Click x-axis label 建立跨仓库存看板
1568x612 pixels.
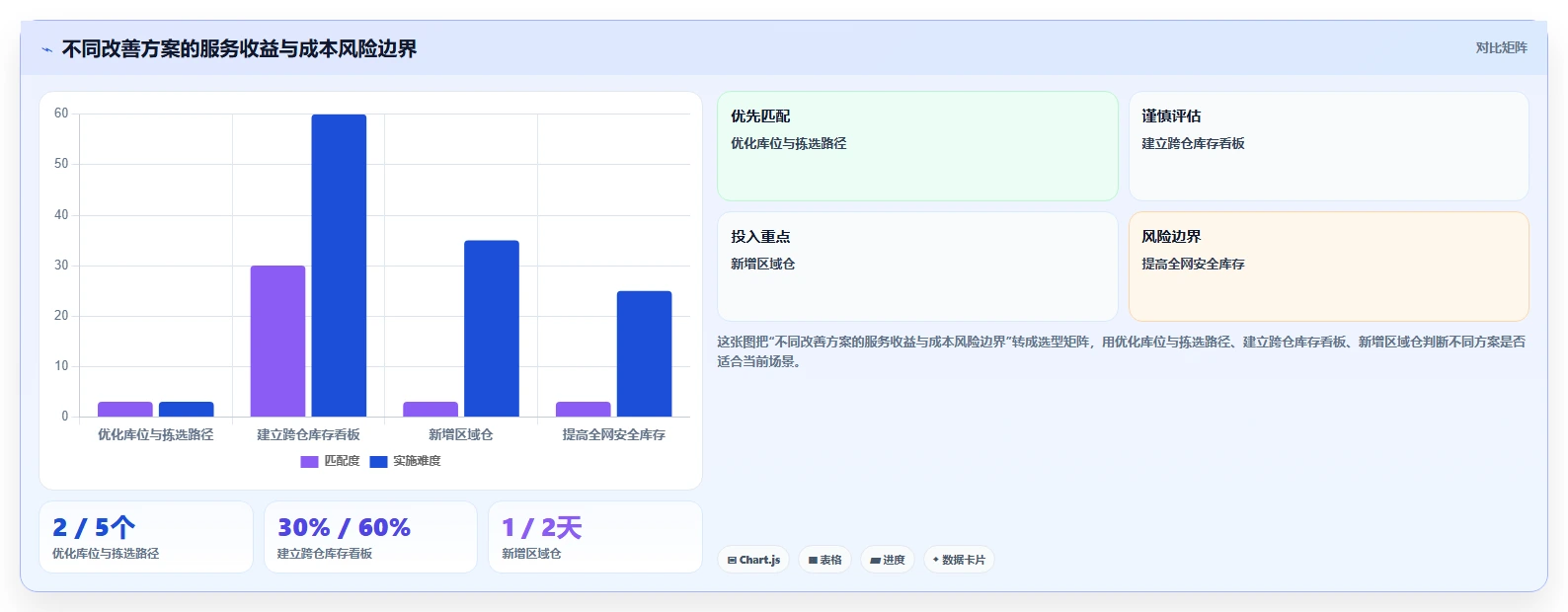click(x=308, y=434)
